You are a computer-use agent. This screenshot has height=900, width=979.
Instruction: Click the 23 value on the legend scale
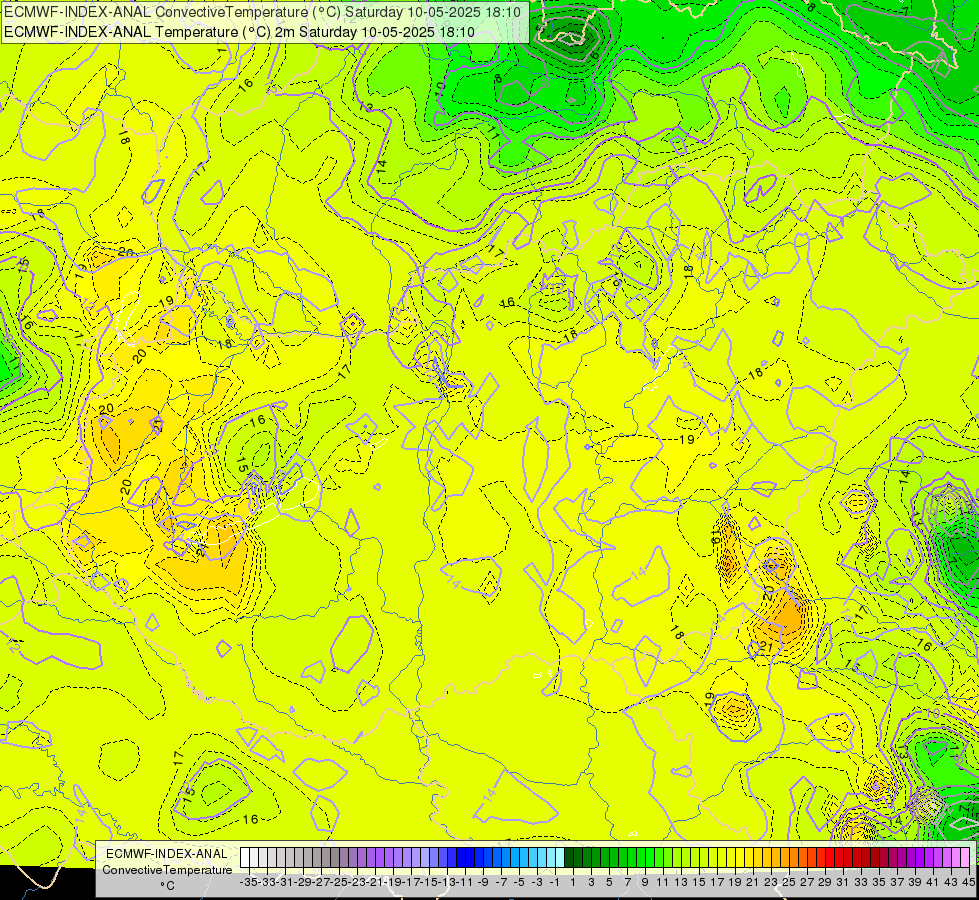(770, 882)
